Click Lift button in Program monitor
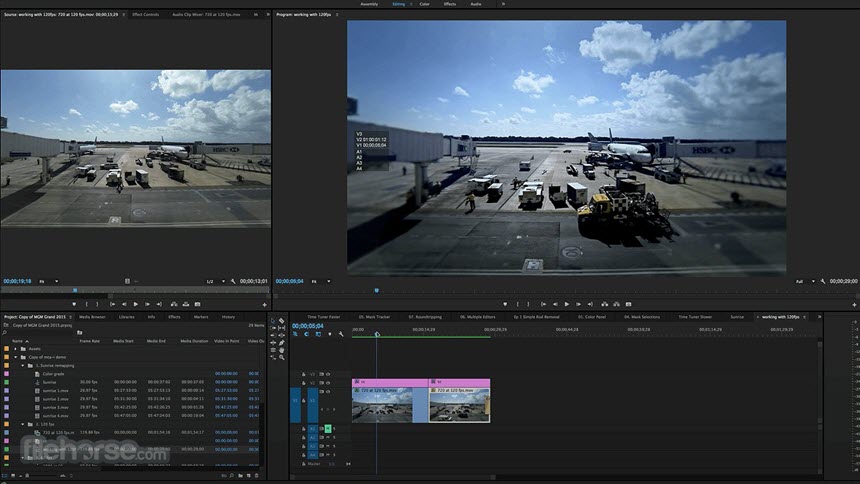Viewport: 860px width, 484px height. [x=604, y=304]
